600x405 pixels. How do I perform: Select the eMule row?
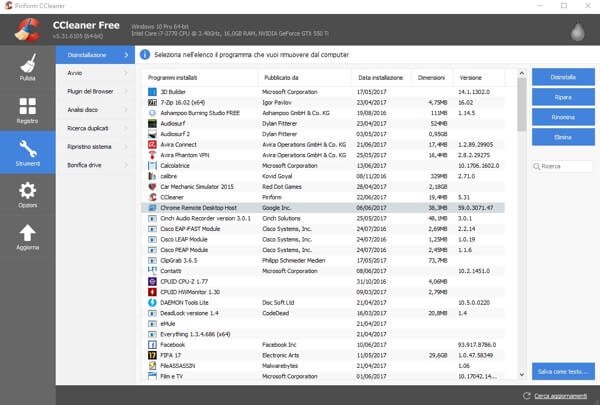(x=323, y=323)
